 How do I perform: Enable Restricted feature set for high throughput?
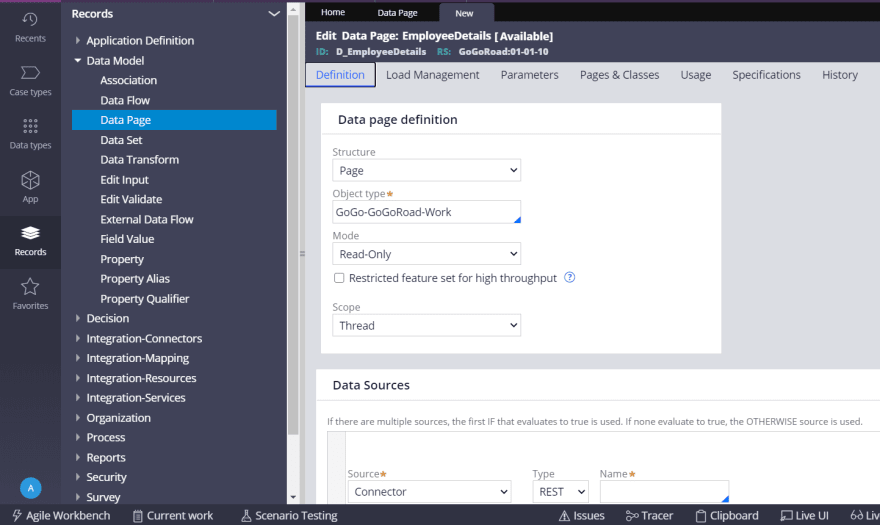point(339,278)
